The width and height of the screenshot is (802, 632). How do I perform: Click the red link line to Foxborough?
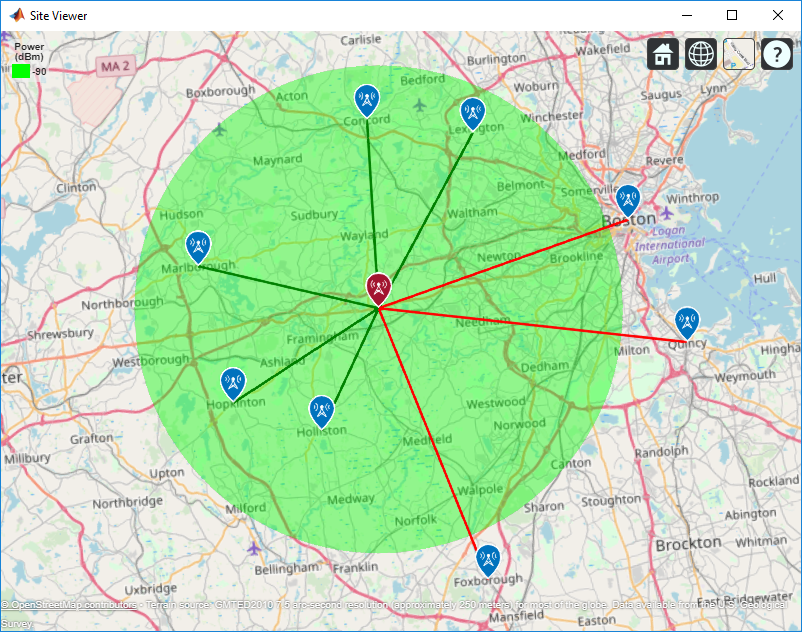(x=428, y=427)
